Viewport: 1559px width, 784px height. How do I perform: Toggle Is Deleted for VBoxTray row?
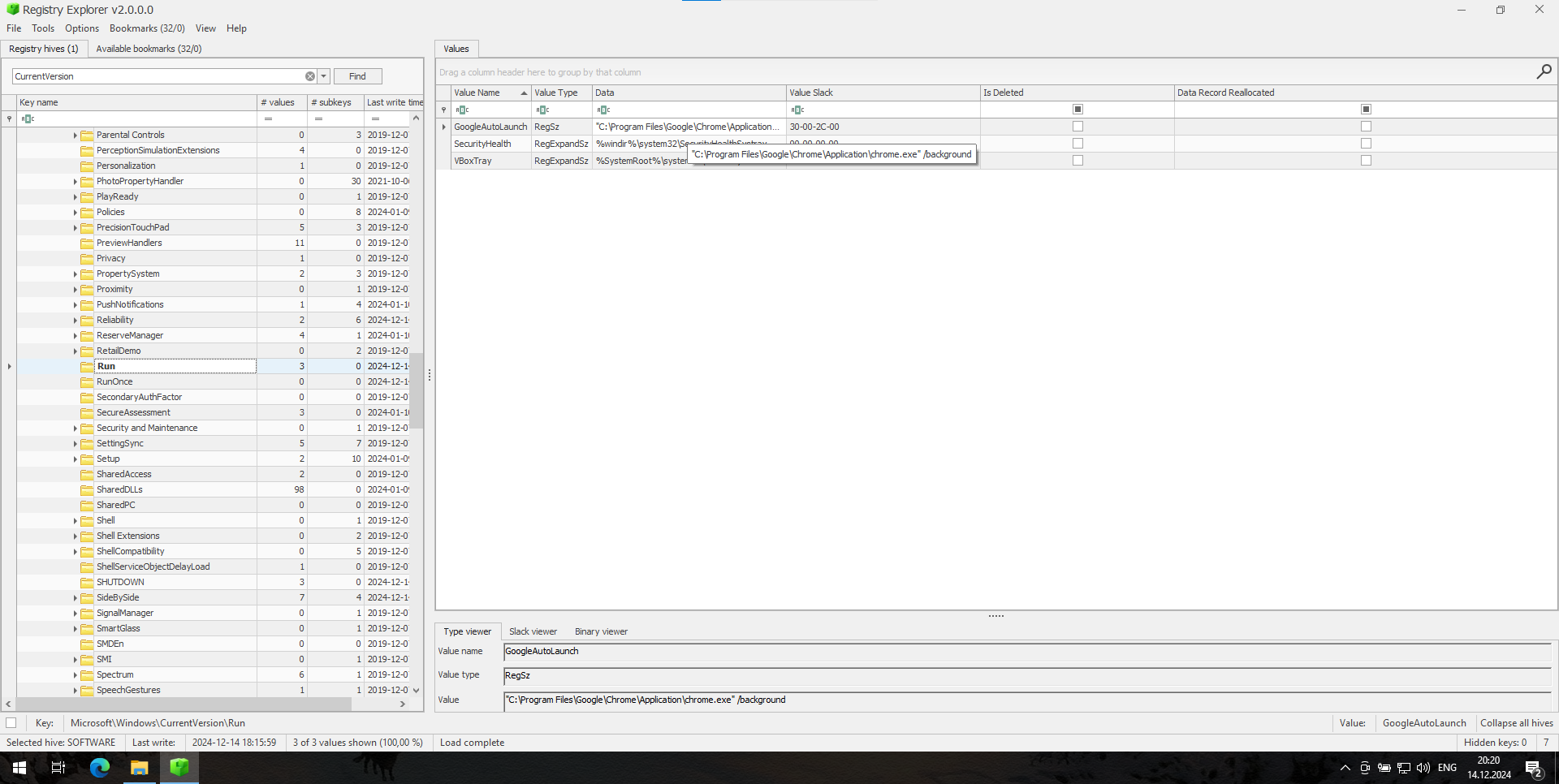[1077, 161]
